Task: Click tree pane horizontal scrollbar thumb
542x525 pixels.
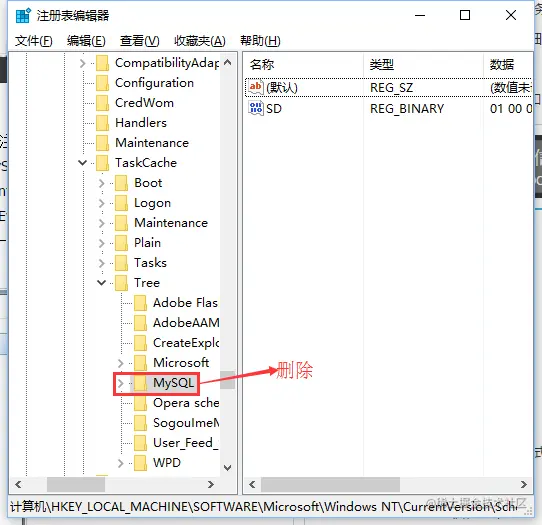Action: 76,485
